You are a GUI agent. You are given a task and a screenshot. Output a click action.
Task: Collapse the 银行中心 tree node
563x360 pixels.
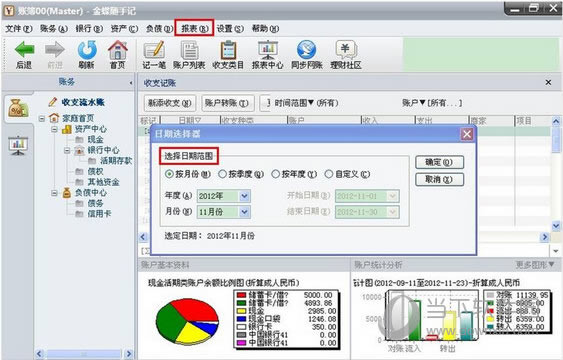[x=67, y=150]
